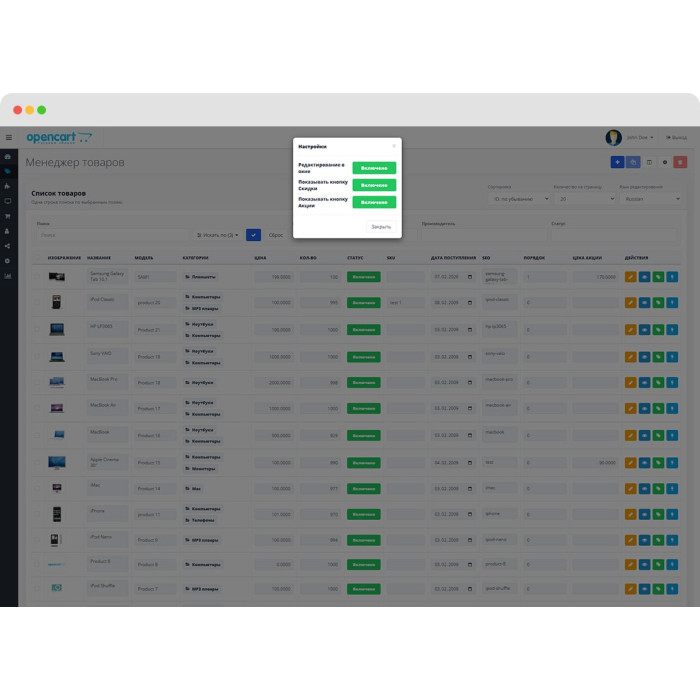Viewport: 700px width, 700px height.
Task: Open the Количество на страницу dropdown
Action: click(x=585, y=199)
